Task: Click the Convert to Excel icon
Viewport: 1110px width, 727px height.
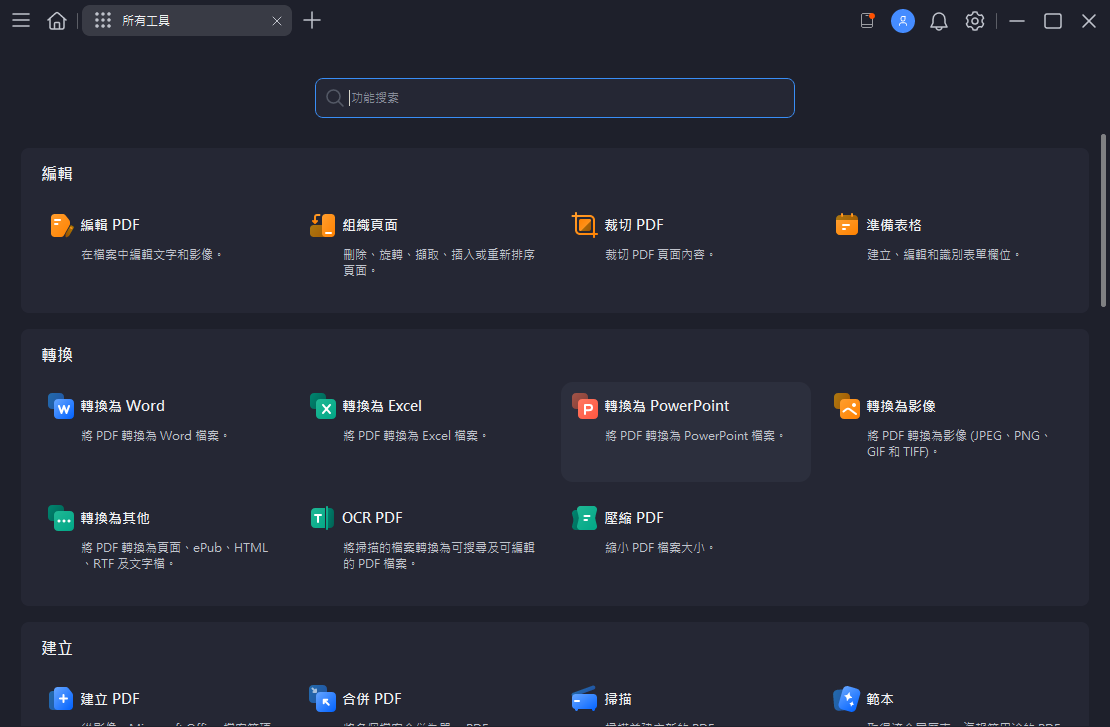Action: (x=323, y=406)
